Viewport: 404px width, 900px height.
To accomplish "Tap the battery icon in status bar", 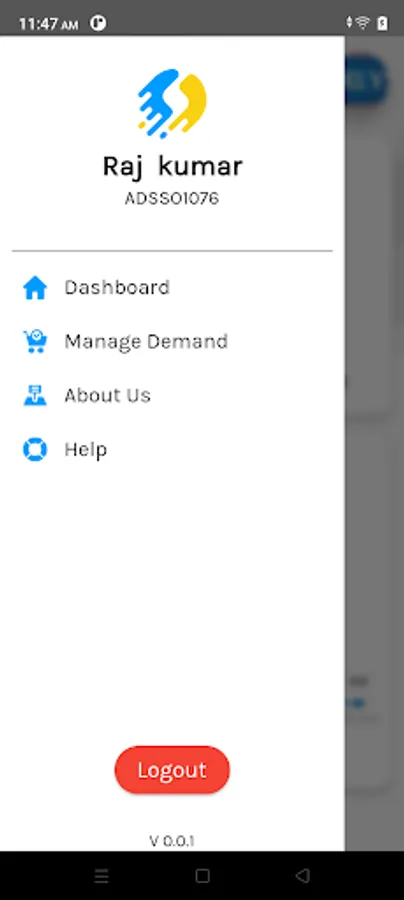I will (382, 23).
